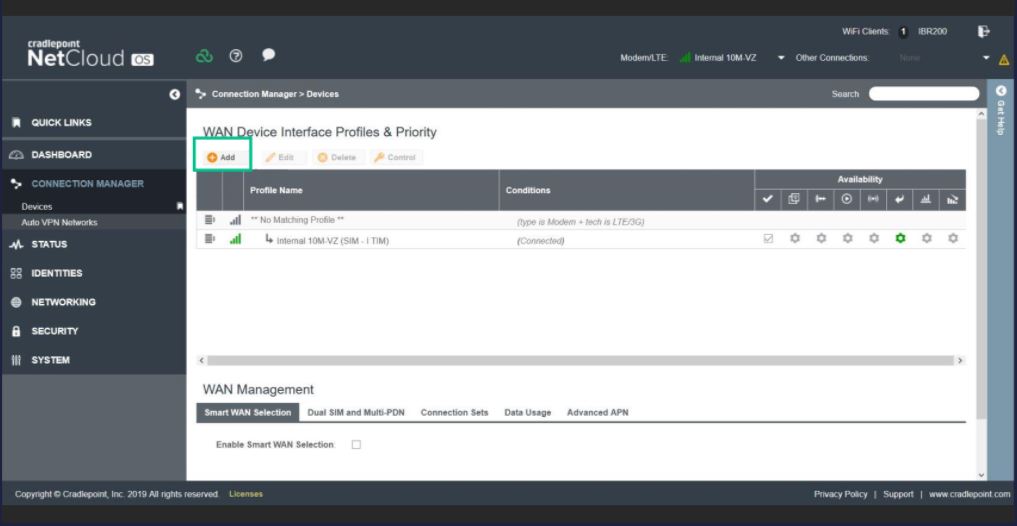Switch to Data Usage tab
Screen dimensions: 1017x526
pyautogui.click(x=528, y=412)
